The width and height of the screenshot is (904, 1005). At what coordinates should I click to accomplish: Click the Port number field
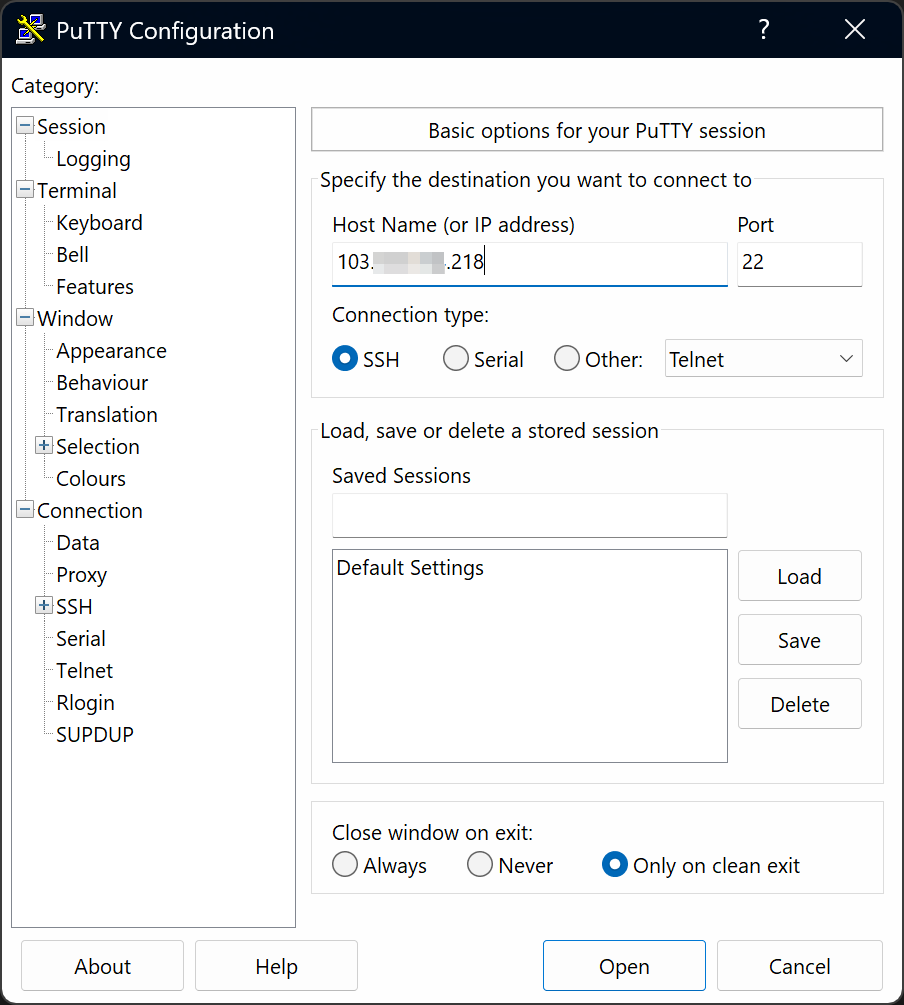[798, 263]
